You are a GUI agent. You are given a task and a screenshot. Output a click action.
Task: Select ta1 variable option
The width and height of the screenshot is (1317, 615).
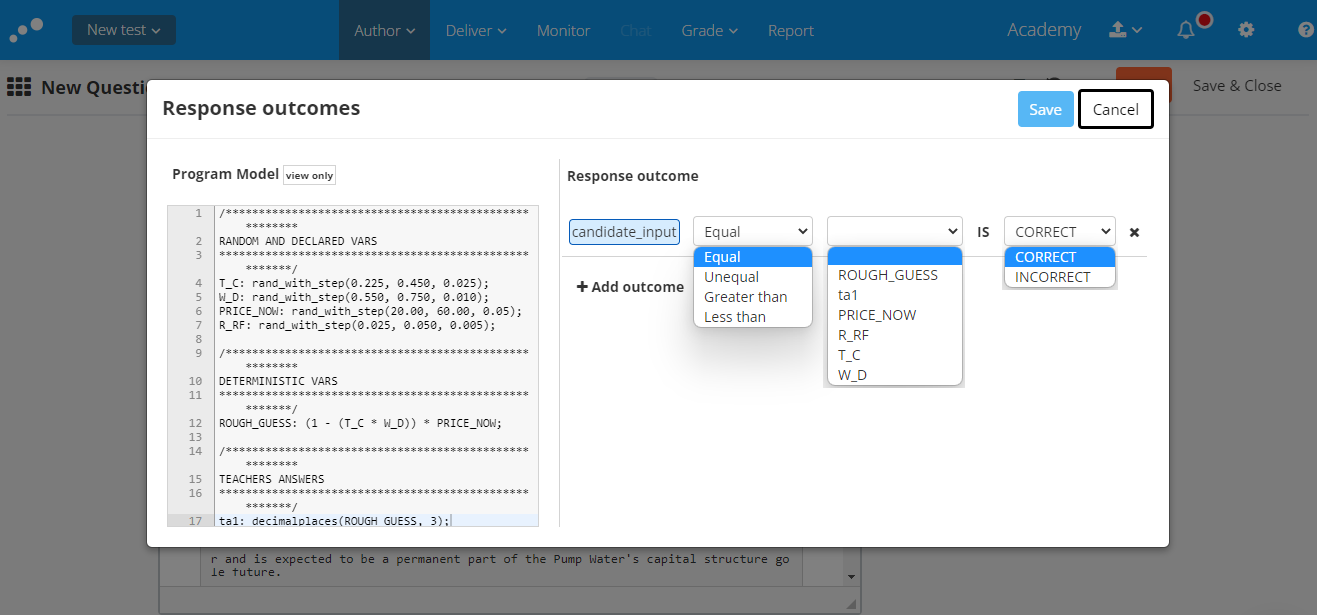tap(895, 295)
